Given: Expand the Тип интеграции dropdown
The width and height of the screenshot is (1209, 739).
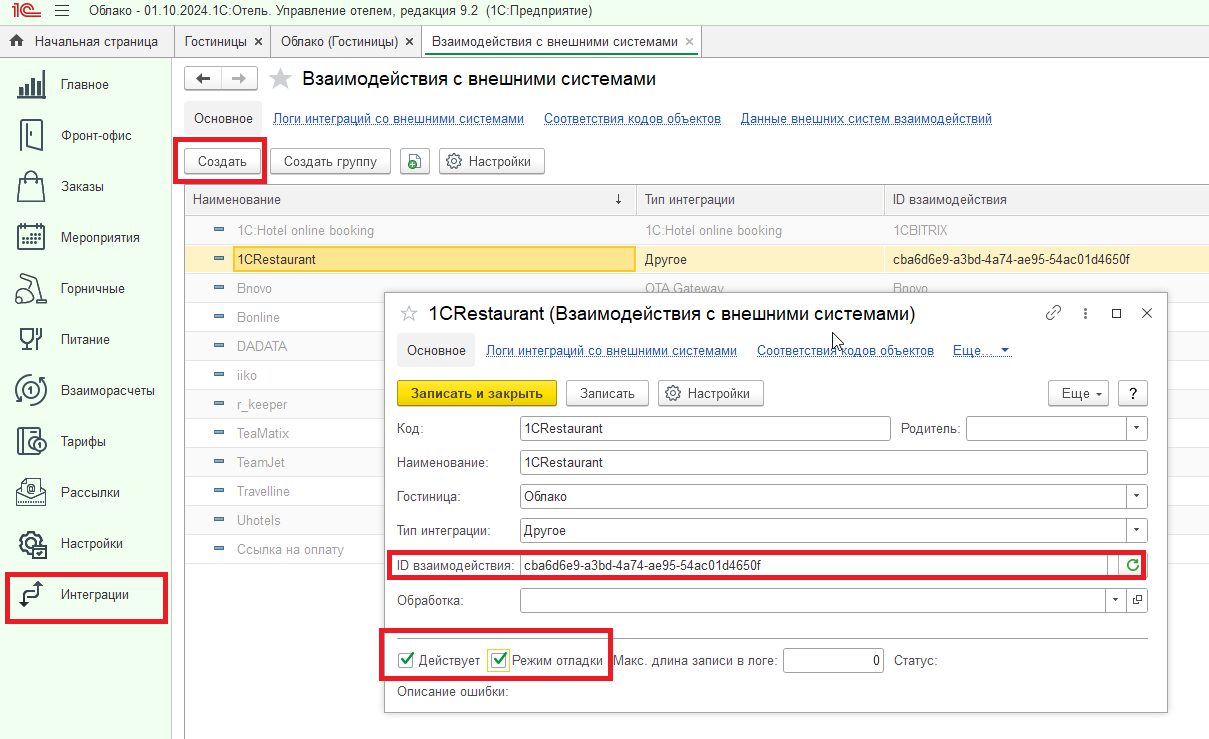Looking at the screenshot, I should (x=1137, y=531).
